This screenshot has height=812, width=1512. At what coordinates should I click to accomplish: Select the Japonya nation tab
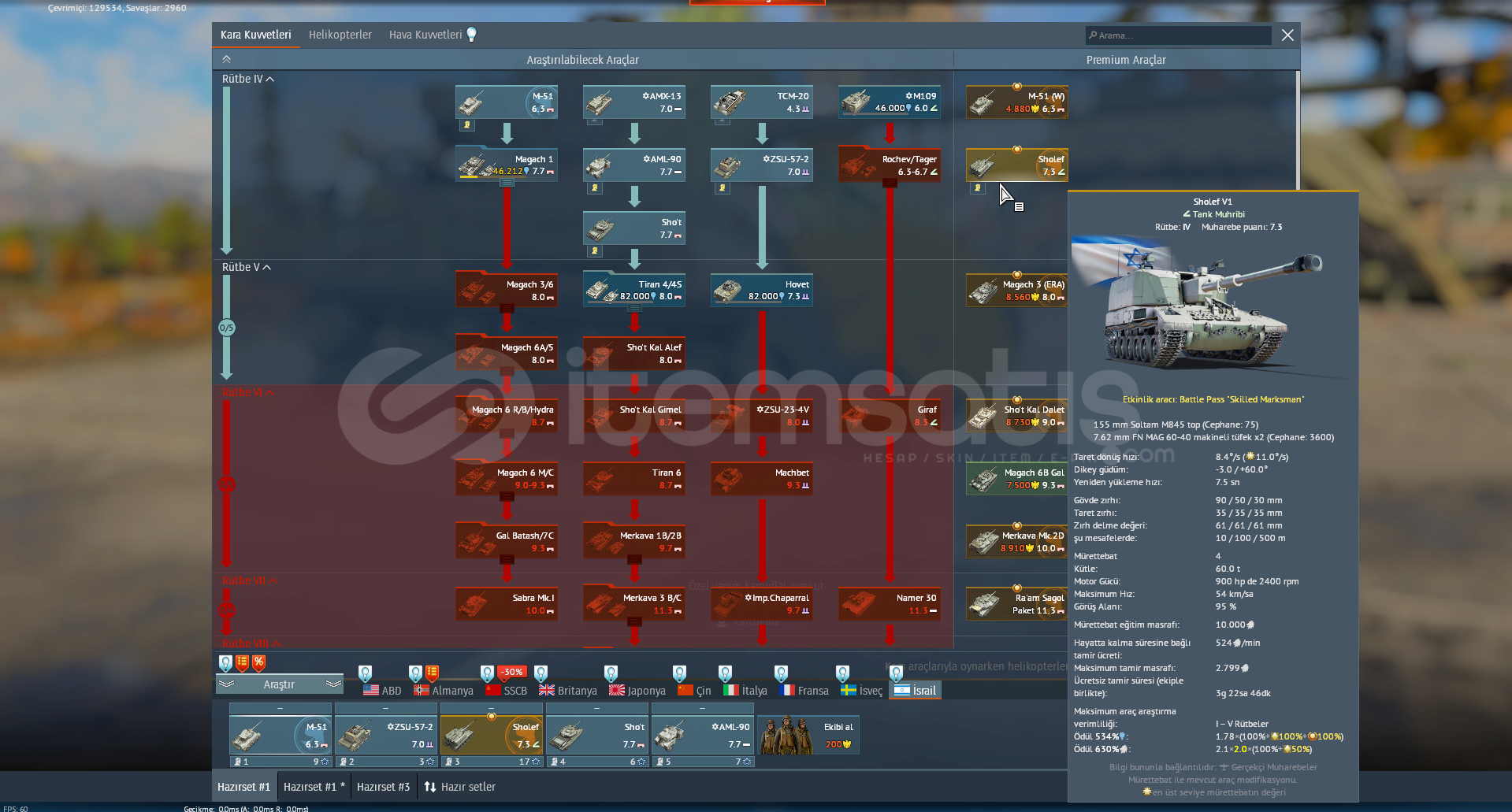pyautogui.click(x=637, y=690)
